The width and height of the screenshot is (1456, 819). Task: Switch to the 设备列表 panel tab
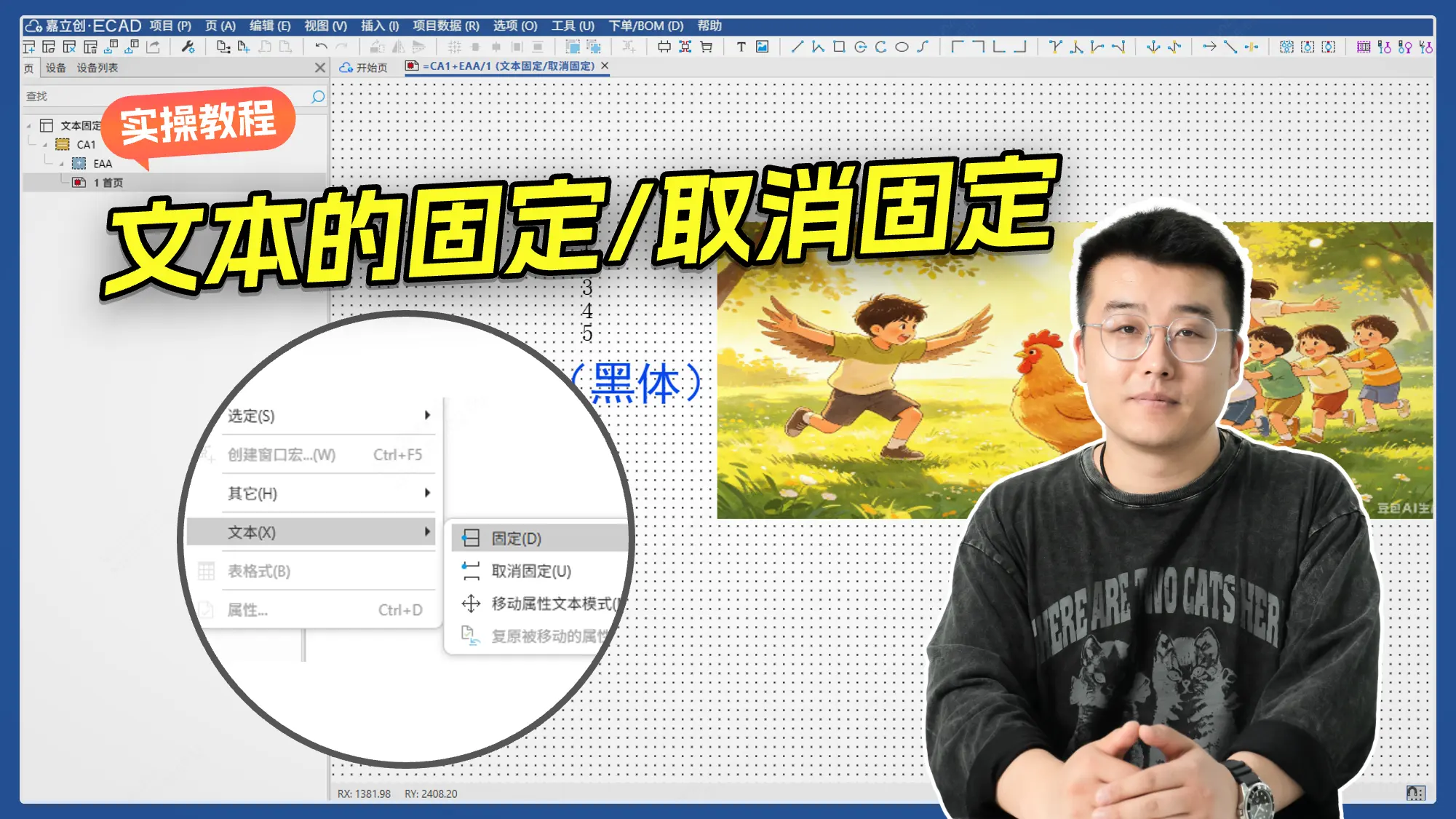[x=98, y=68]
